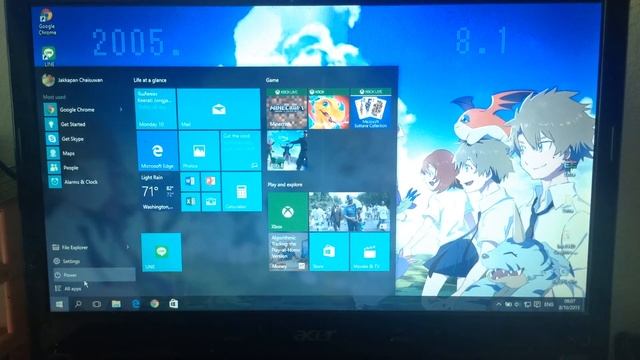This screenshot has width=640, height=360.
Task: Open the LINE tile in Start
Action: click(x=162, y=252)
